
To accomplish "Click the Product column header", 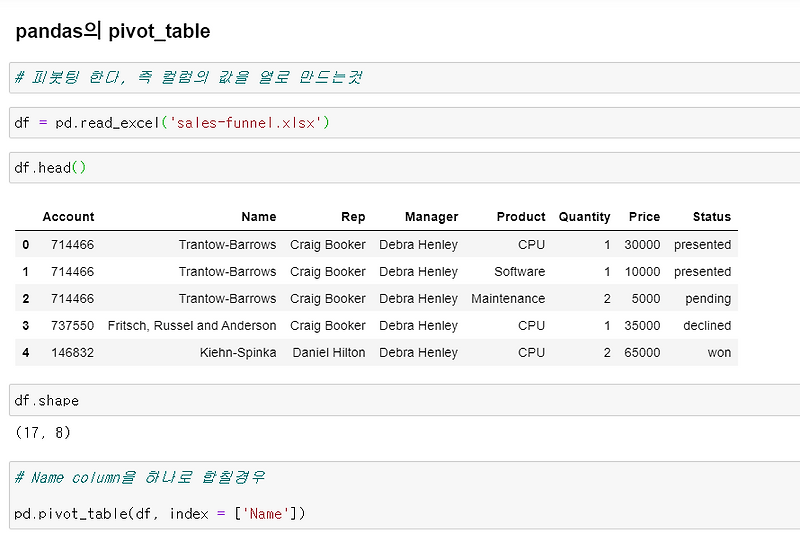I will pyautogui.click(x=521, y=217).
